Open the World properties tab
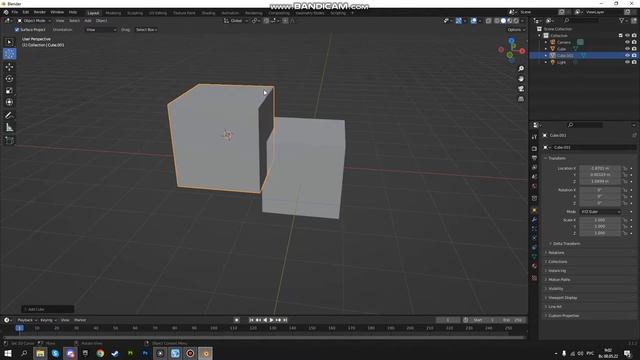Image resolution: width=640 pixels, height=360 pixels. (534, 186)
